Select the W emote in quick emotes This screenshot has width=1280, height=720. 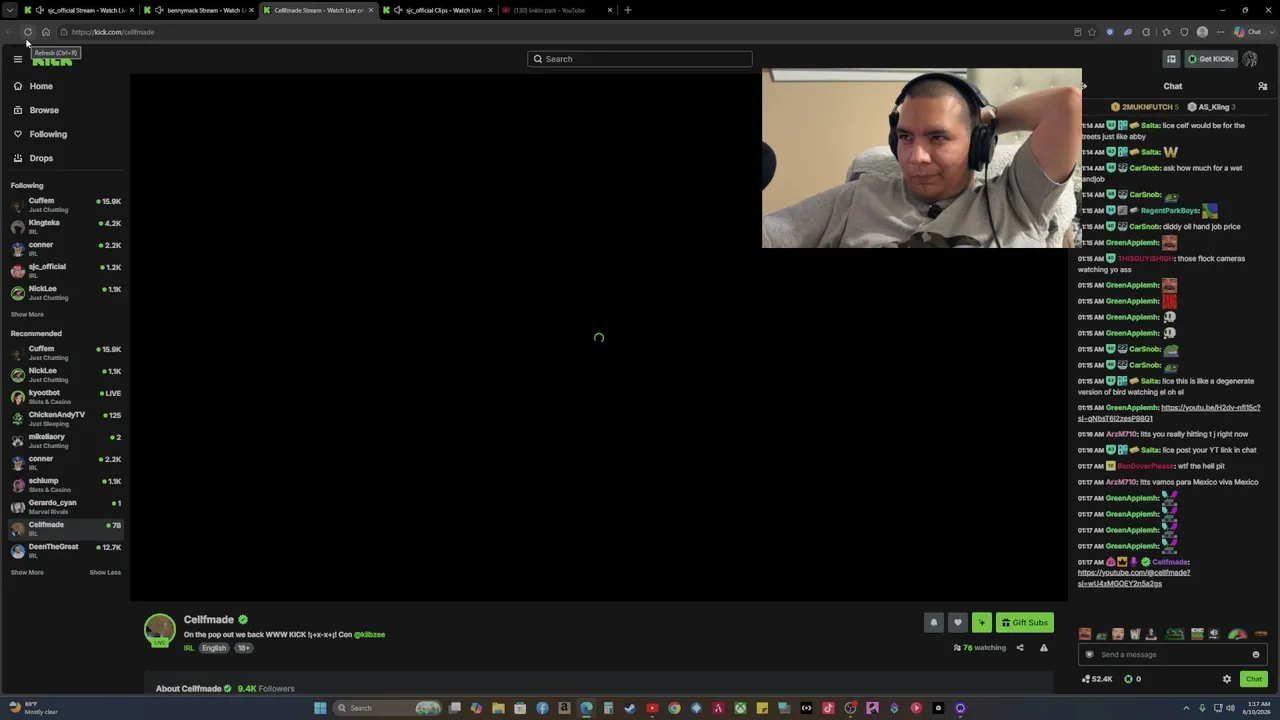1134,634
